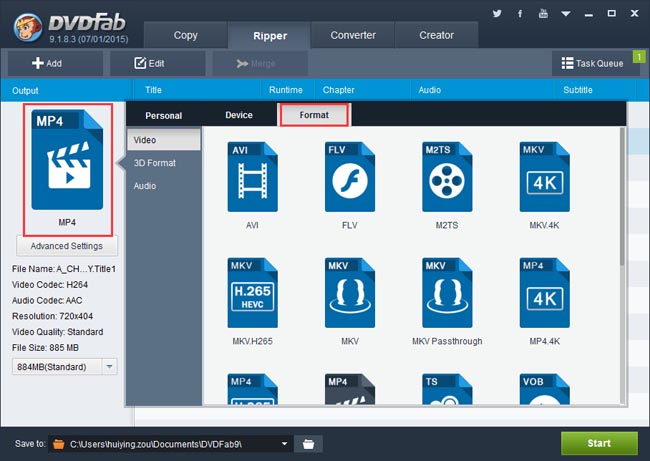The width and height of the screenshot is (650, 461).
Task: Switch to the Copy module tab
Action: tap(185, 35)
